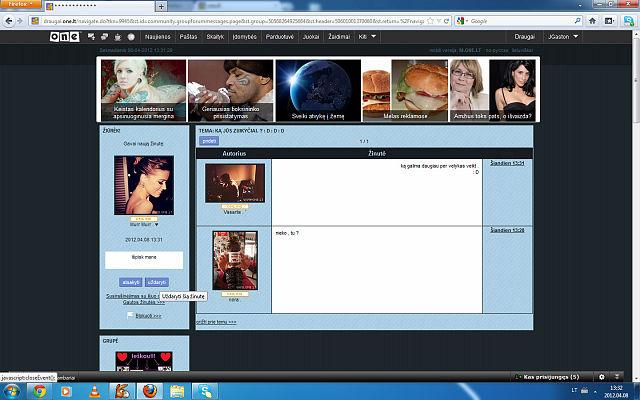Click the Gautos žinutės >>> link

coord(144,302)
